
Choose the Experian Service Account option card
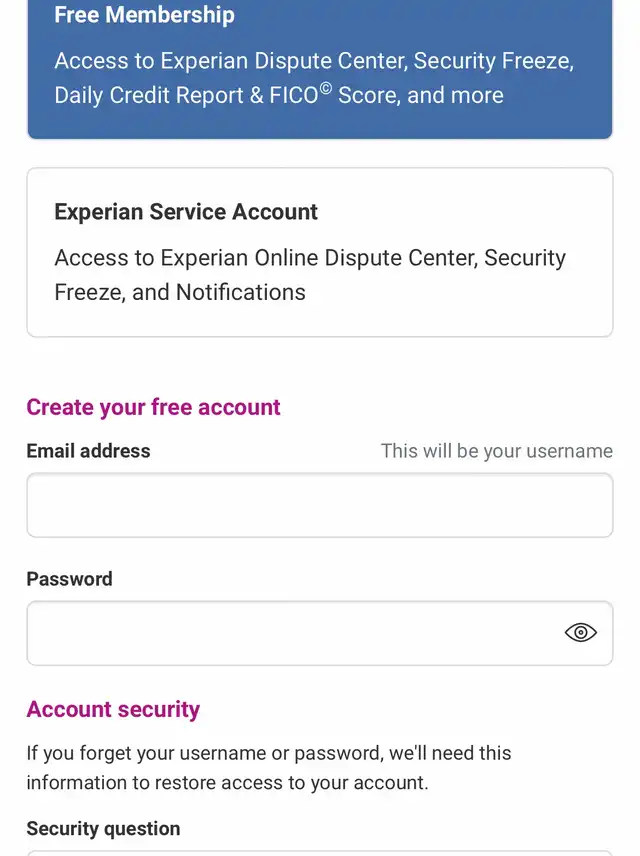coord(320,252)
